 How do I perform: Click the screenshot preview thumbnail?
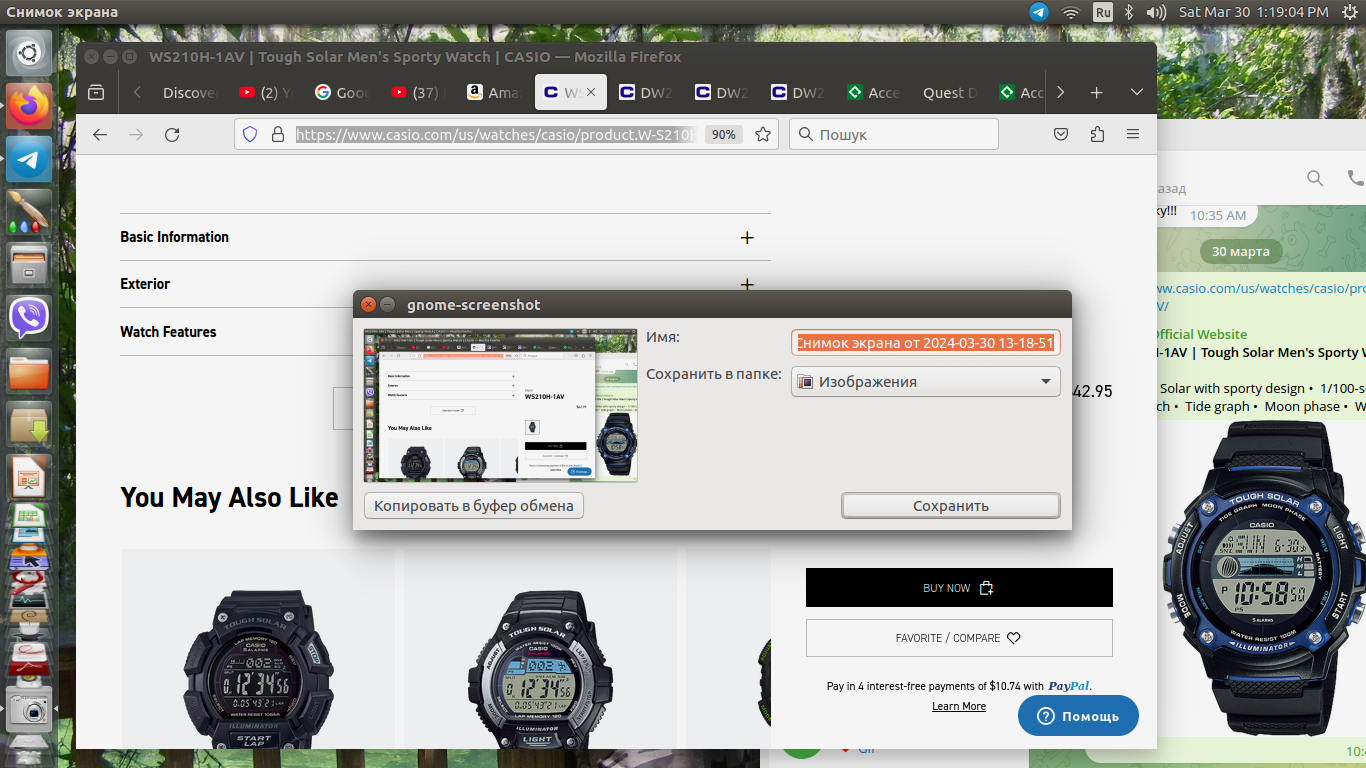click(501, 405)
